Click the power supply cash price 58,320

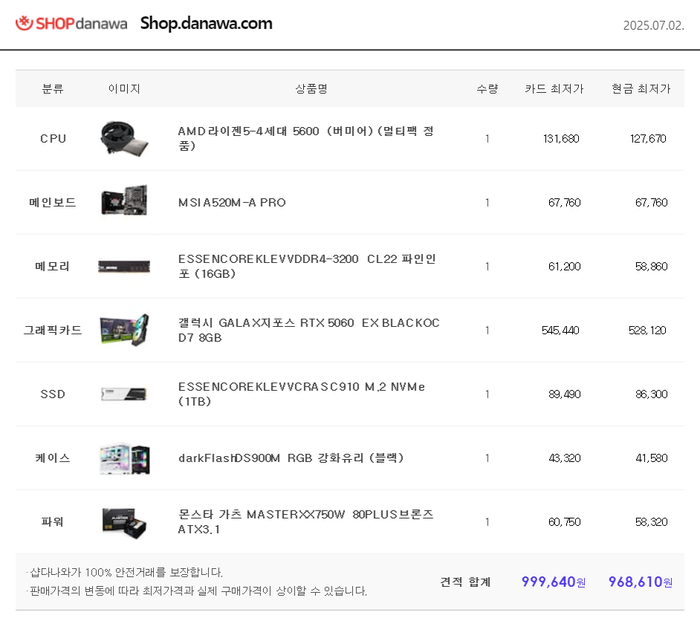[651, 522]
